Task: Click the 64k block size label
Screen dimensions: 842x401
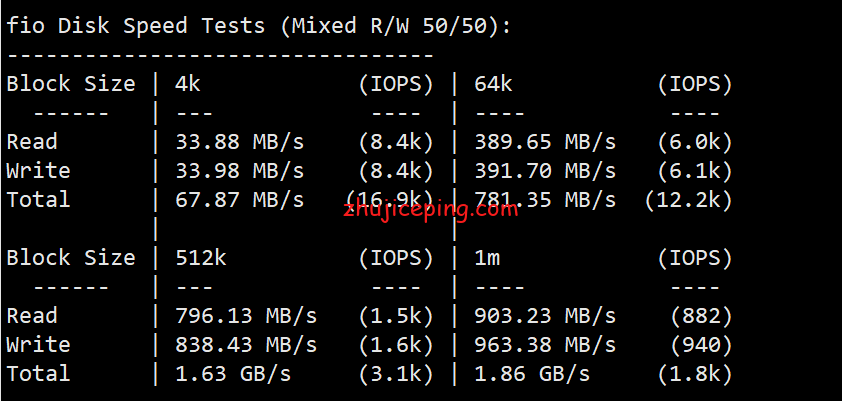Action: click(x=493, y=84)
